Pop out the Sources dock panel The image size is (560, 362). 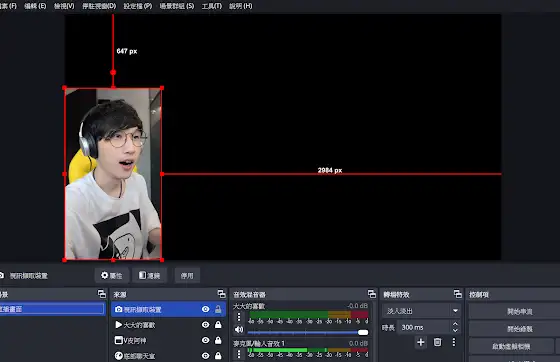(221, 294)
